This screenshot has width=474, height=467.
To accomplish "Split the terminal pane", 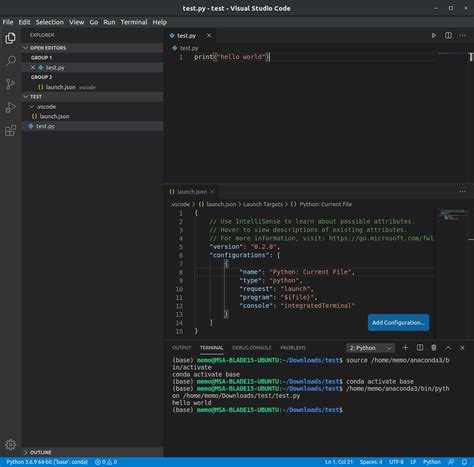I will tap(420, 348).
